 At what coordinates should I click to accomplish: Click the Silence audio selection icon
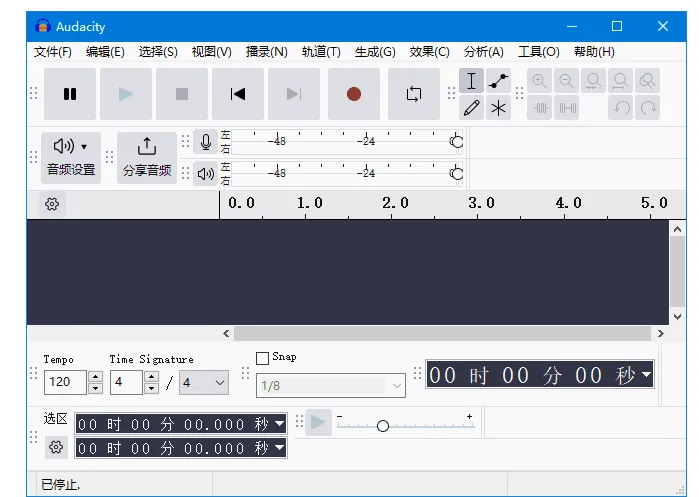tap(567, 108)
